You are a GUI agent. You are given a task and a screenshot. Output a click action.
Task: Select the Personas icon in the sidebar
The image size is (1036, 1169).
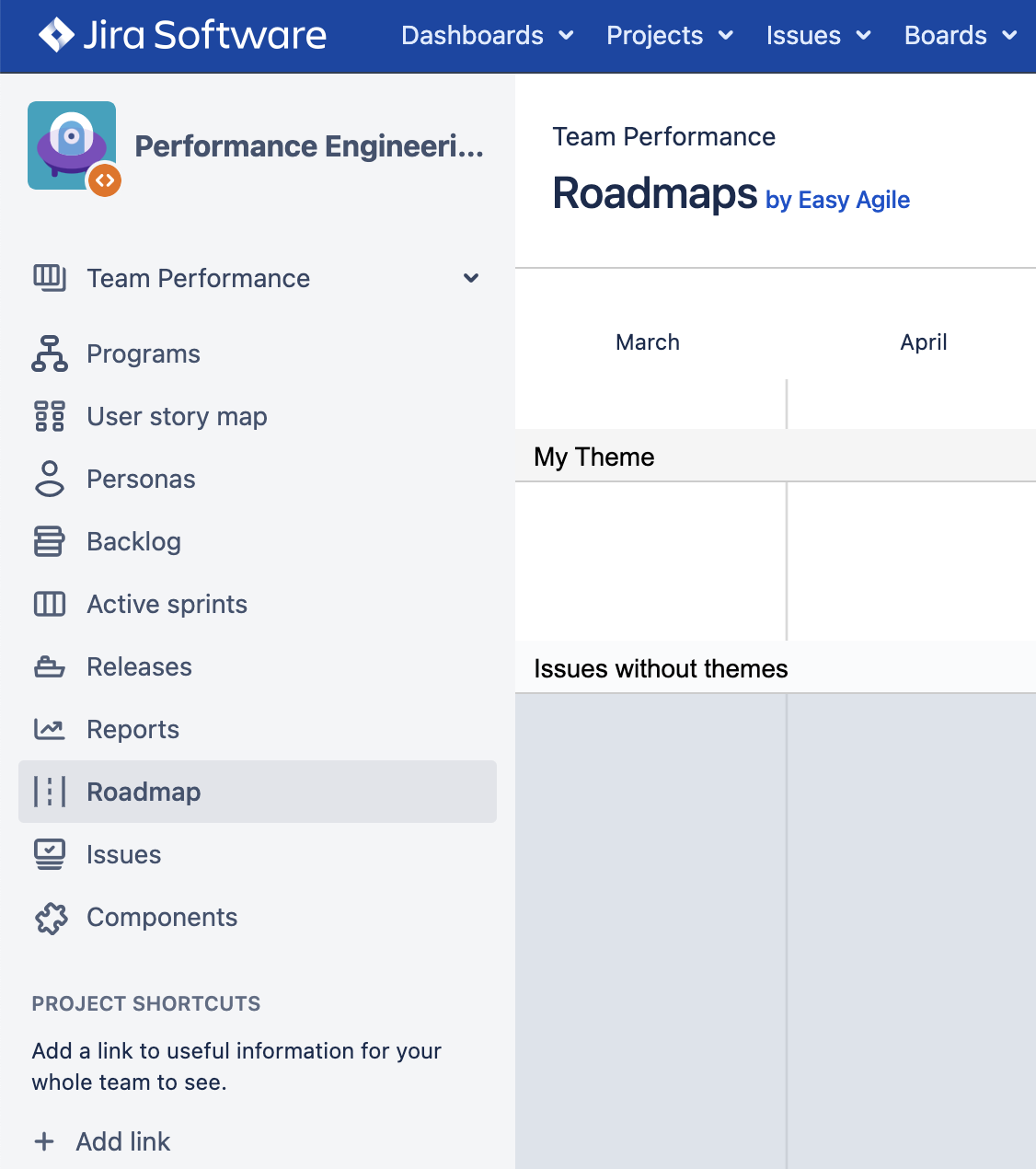tap(50, 479)
